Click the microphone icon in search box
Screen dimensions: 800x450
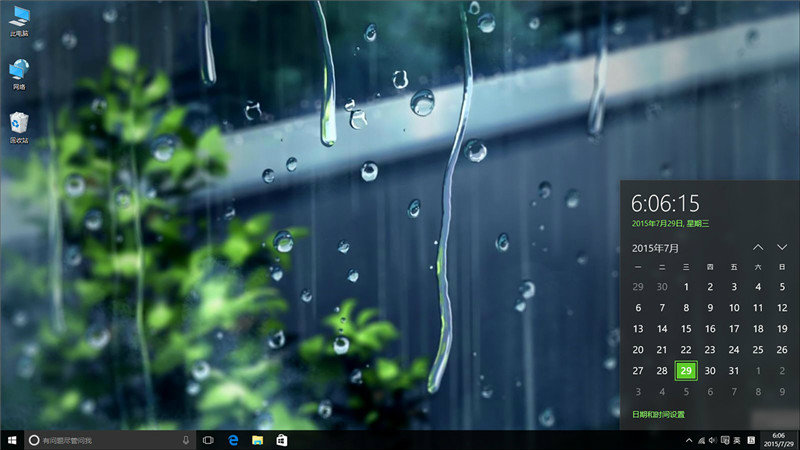tap(186, 440)
